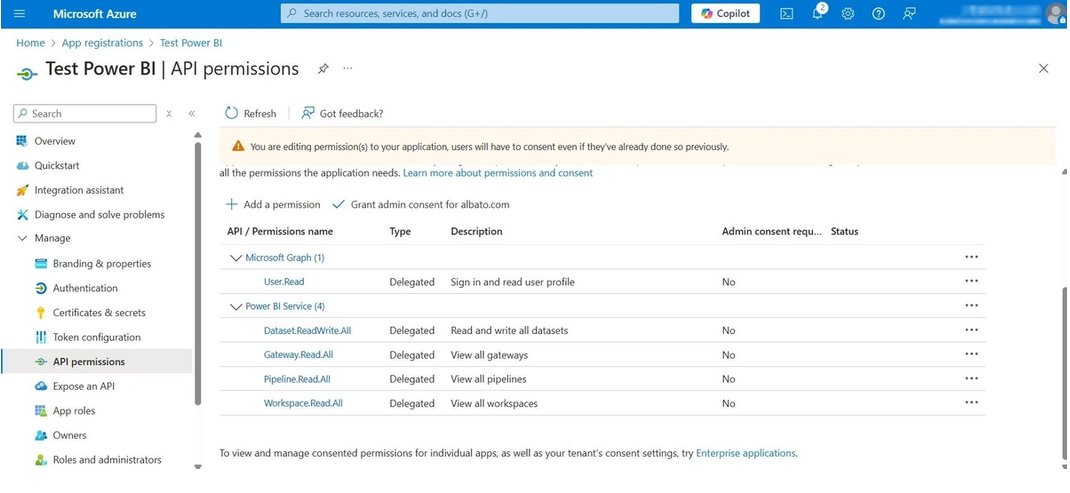Click "Read and write all datasets" description
Screen dimensions: 1070x493
pos(510,330)
